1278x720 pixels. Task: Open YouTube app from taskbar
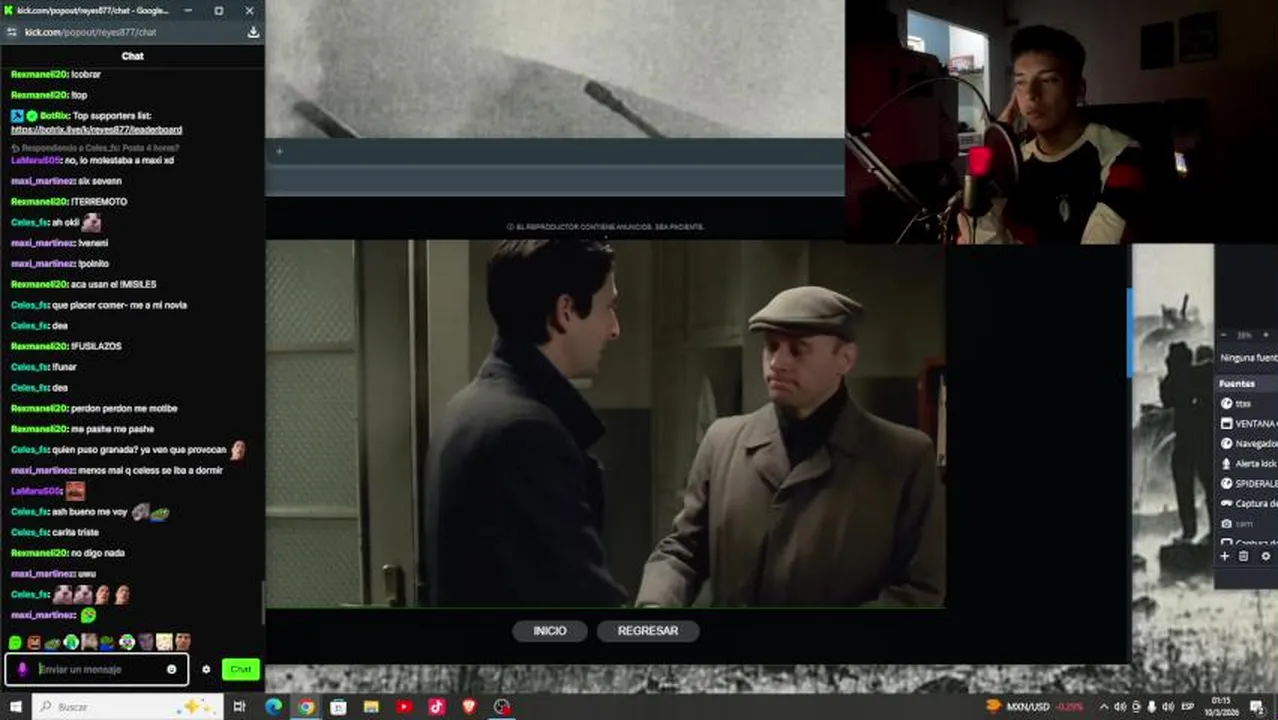[404, 707]
